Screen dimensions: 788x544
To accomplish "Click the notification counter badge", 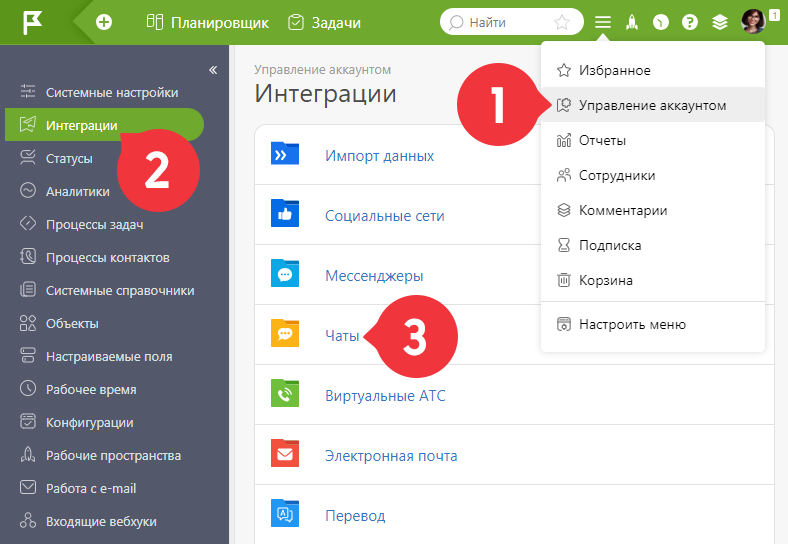I will click(774, 15).
